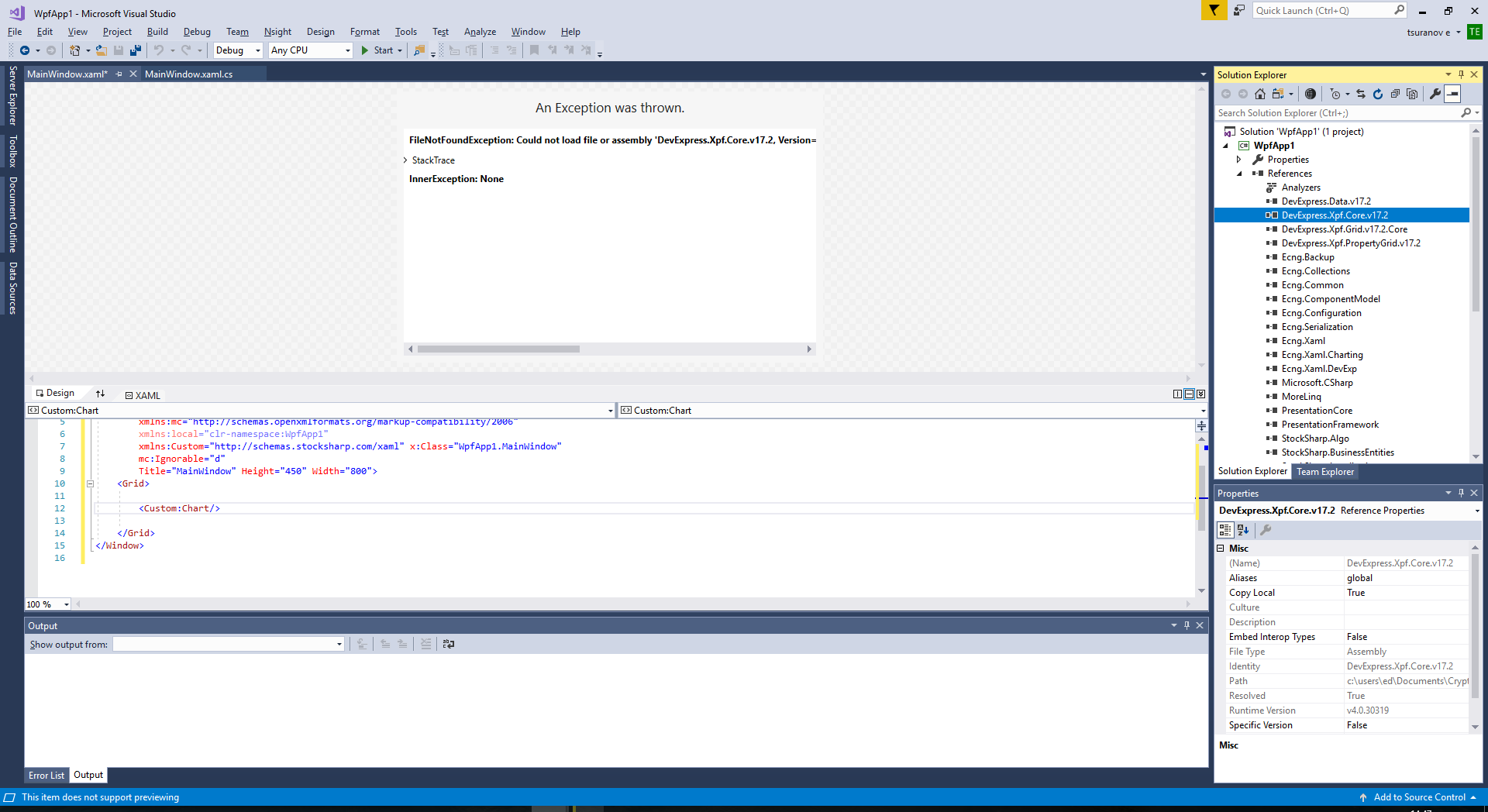Toggle pin on MainWindow.xaml tab
The width and height of the screenshot is (1488, 812).
[119, 74]
